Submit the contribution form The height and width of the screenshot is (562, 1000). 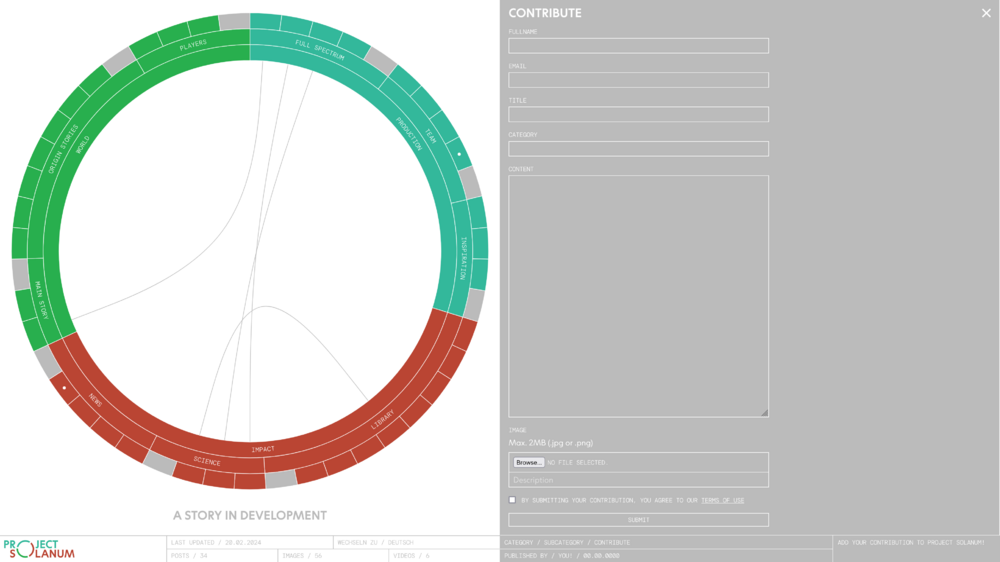click(638, 520)
